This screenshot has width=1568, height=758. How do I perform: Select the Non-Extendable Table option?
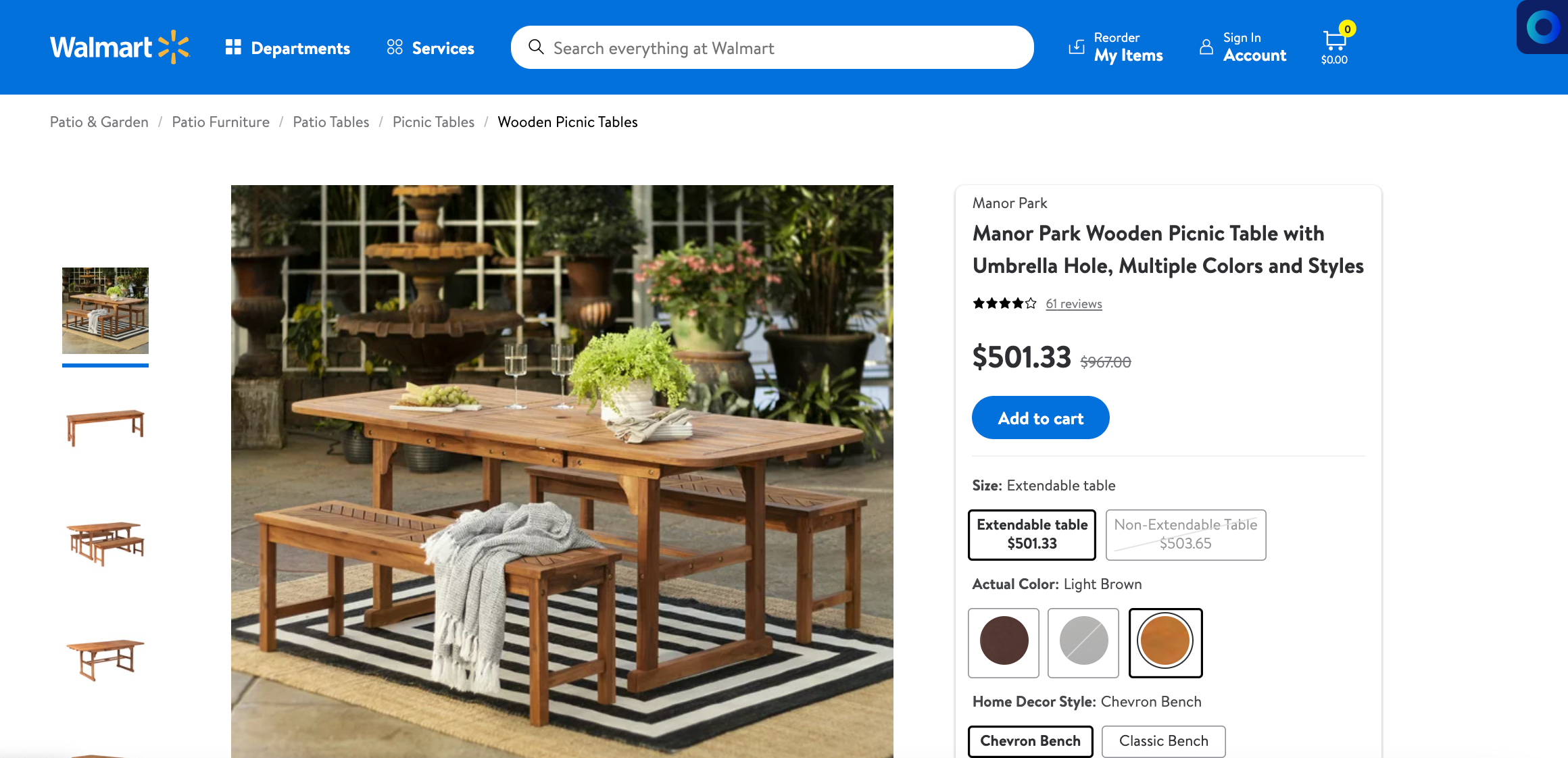point(1185,533)
